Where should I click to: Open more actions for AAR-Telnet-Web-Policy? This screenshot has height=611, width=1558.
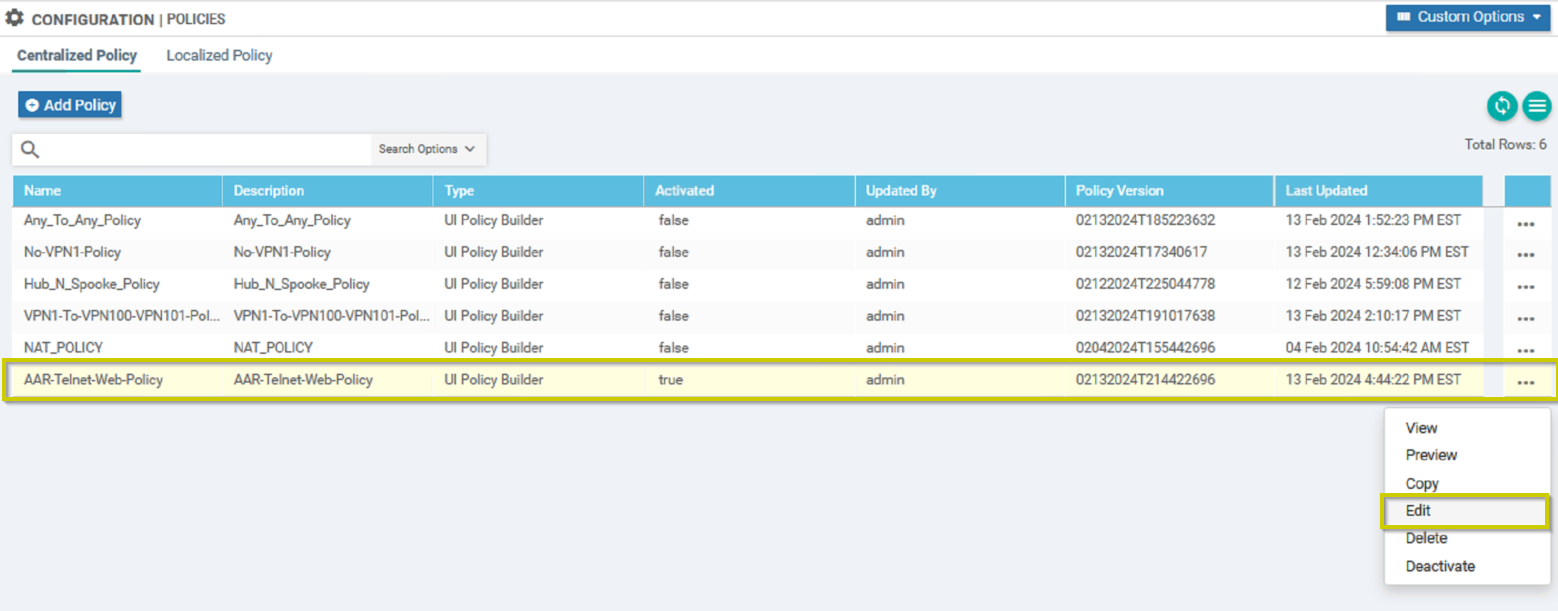point(1526,382)
